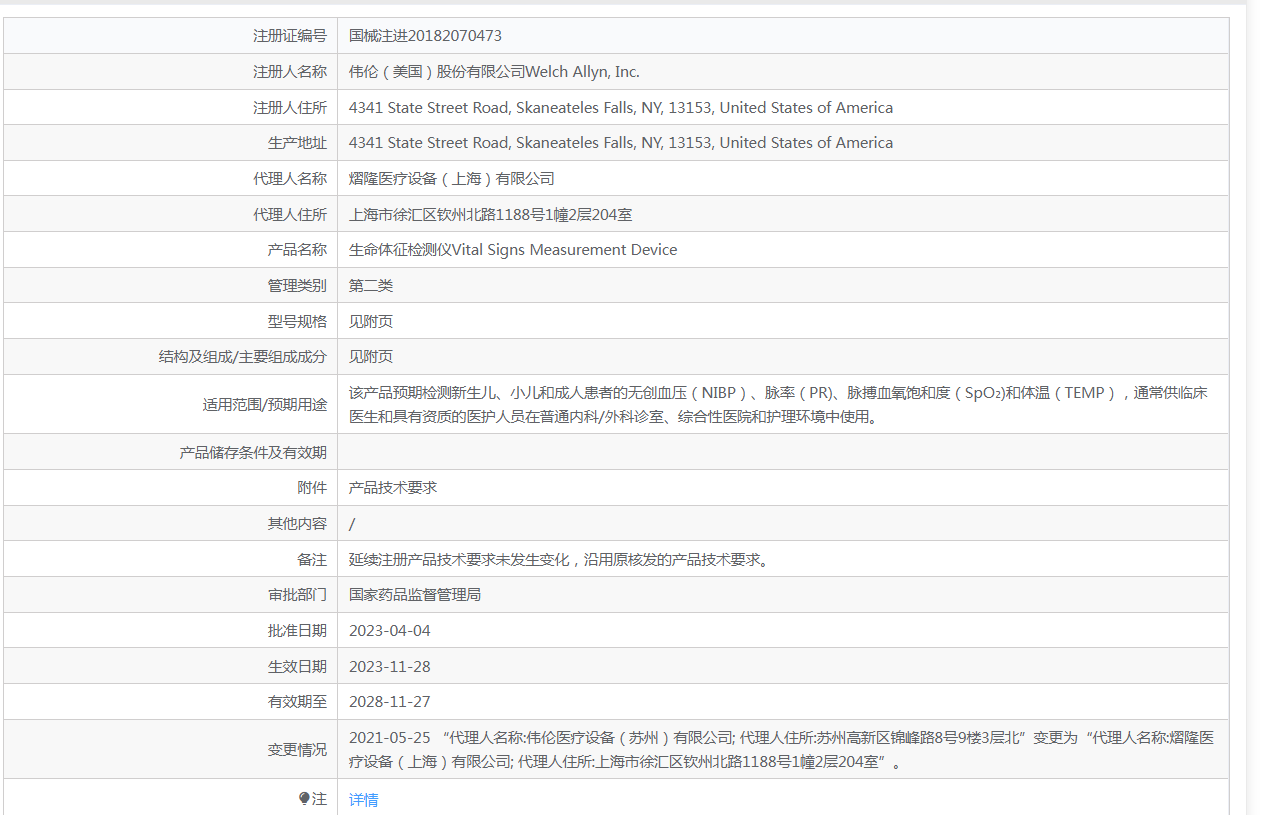Select approving authority 国家药品监督管理局

(x=415, y=595)
